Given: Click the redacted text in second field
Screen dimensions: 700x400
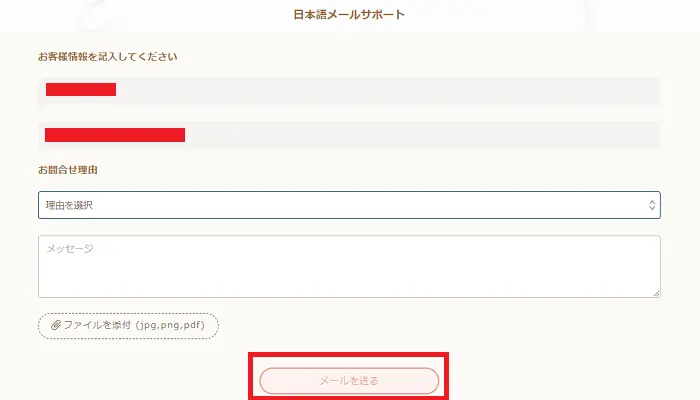Looking at the screenshot, I should [115, 135].
